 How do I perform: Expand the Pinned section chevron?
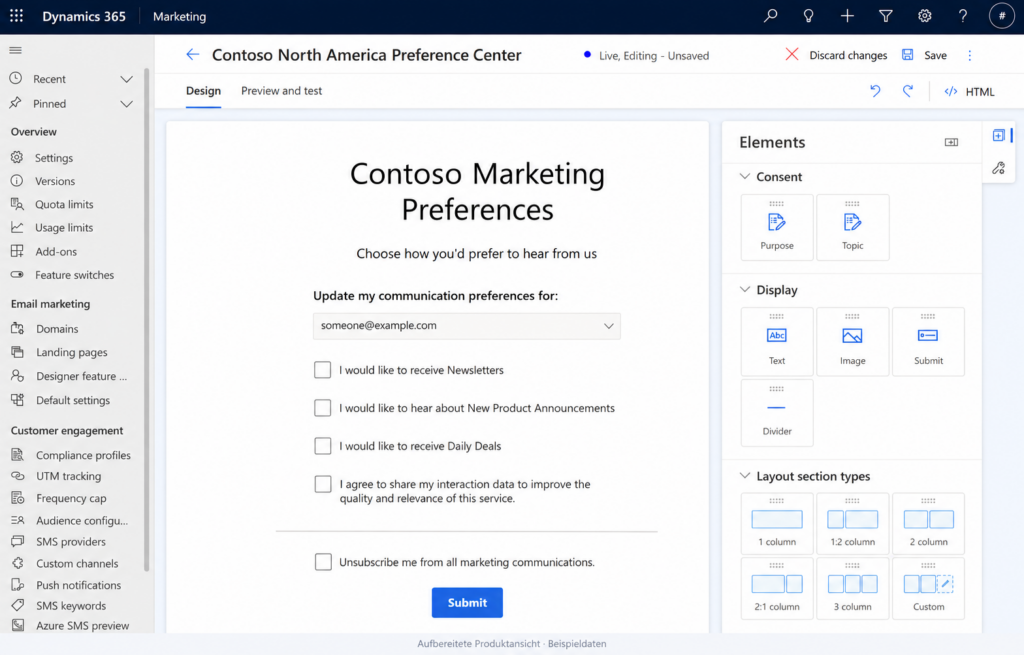click(126, 104)
